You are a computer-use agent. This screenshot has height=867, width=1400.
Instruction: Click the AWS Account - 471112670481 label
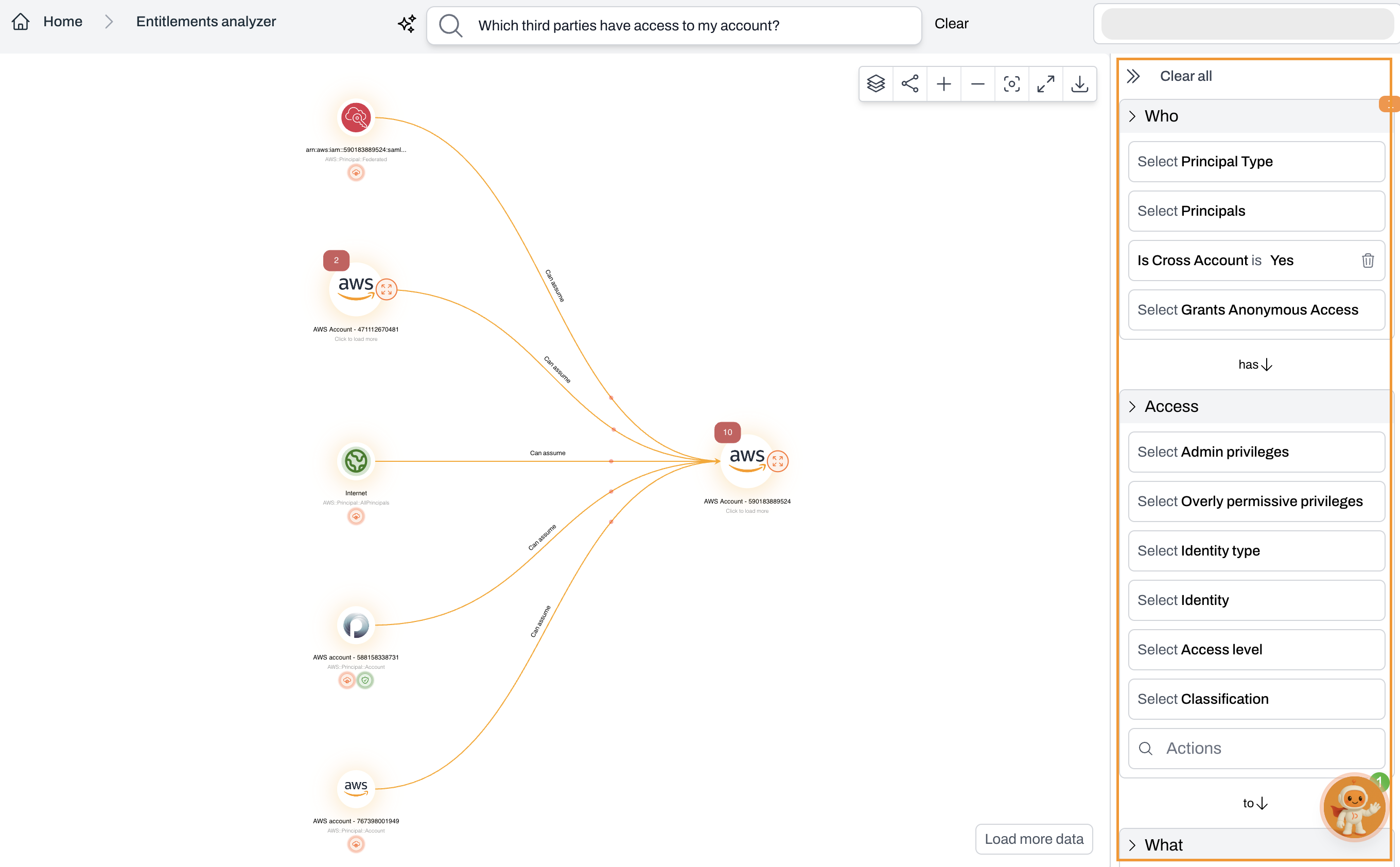[x=356, y=329]
